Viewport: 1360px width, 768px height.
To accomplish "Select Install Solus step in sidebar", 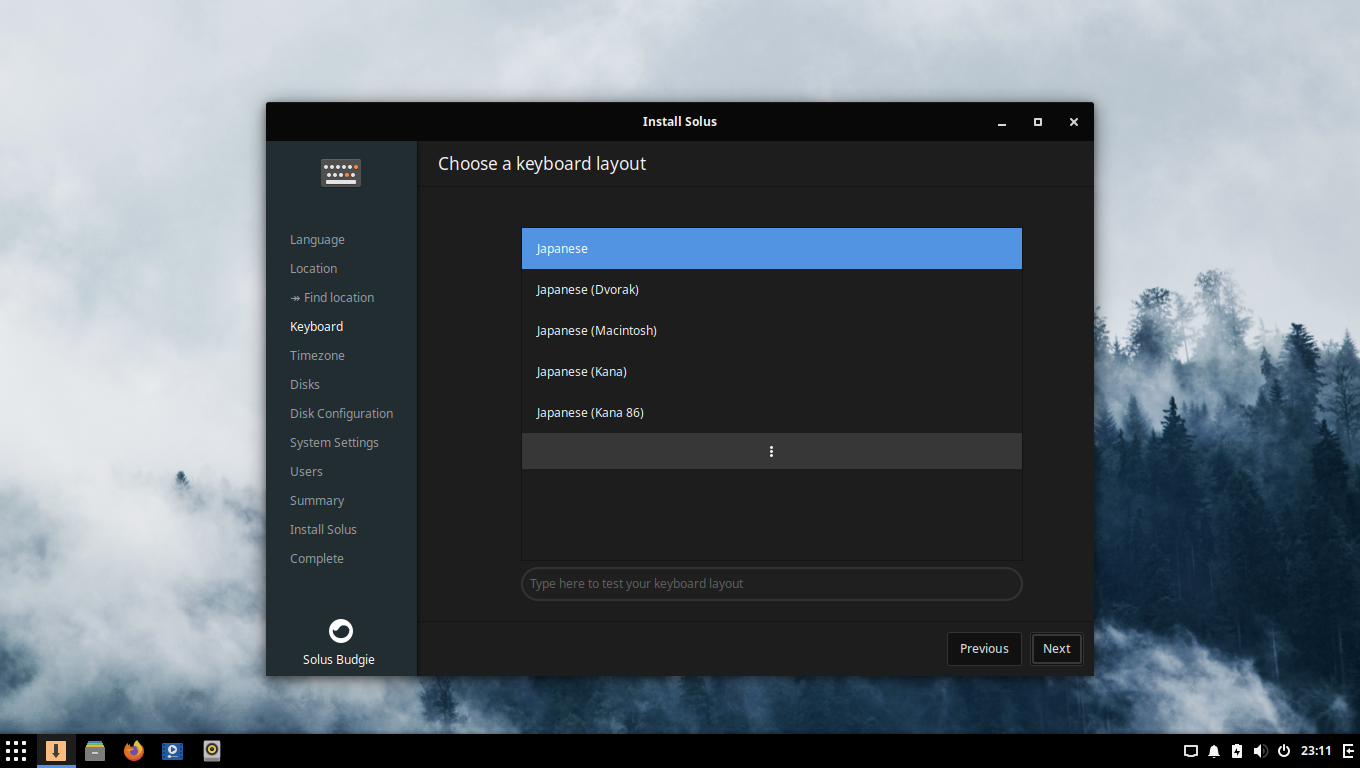I will point(323,530).
